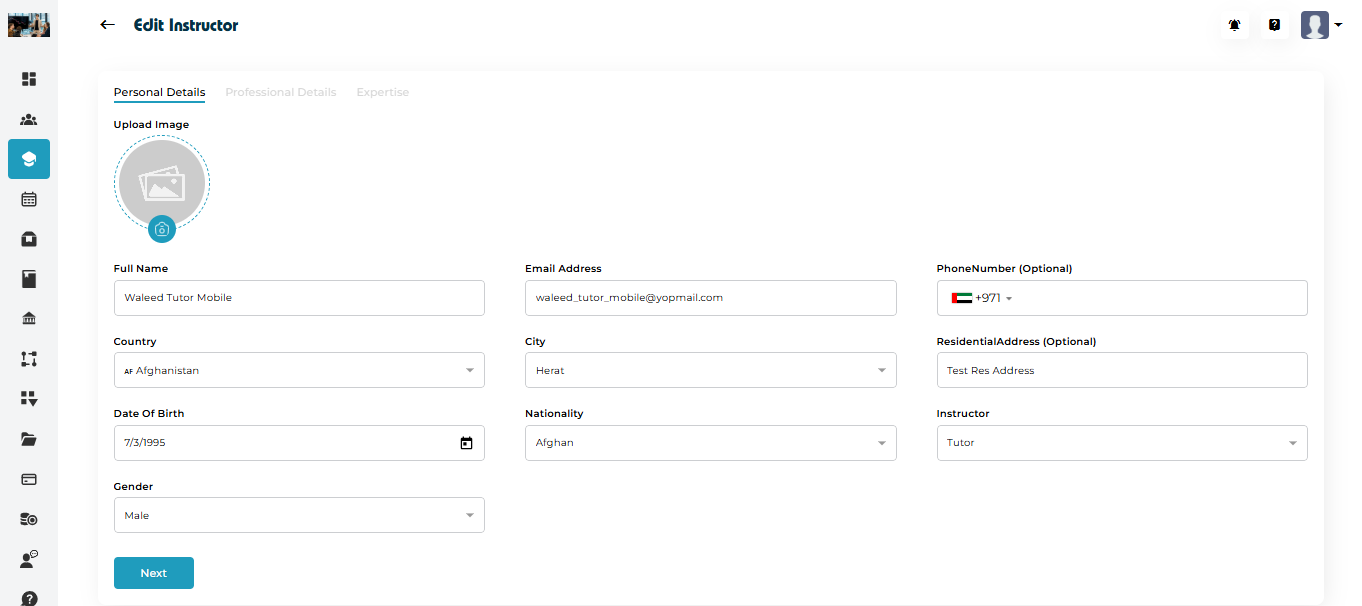Click the Full Name input field
1362x606 pixels.
pyautogui.click(x=299, y=298)
